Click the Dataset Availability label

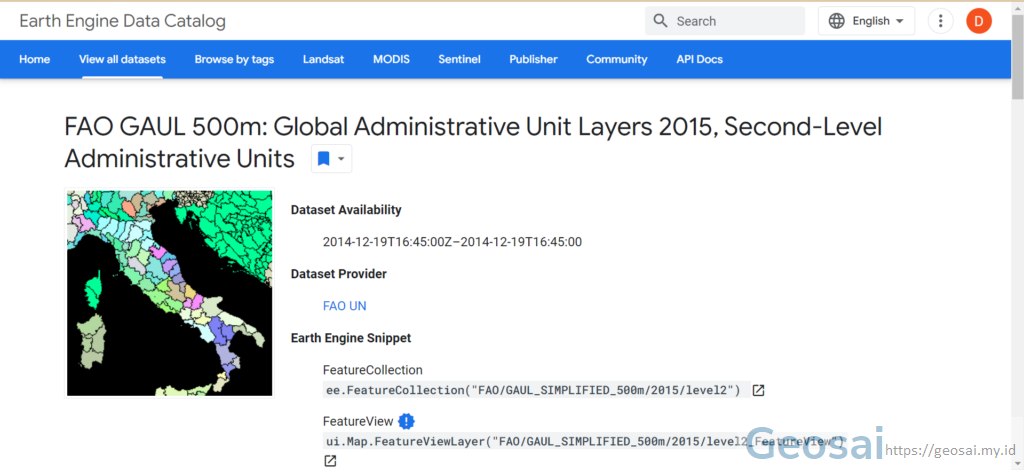pyautogui.click(x=346, y=210)
